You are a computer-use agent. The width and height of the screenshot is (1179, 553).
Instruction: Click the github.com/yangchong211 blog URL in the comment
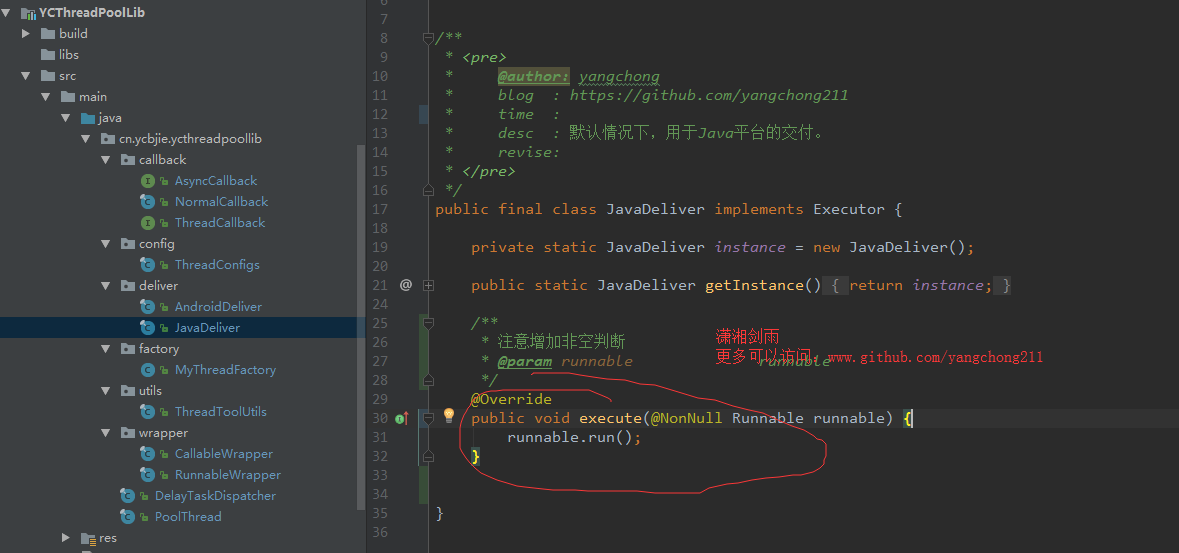[x=708, y=96]
